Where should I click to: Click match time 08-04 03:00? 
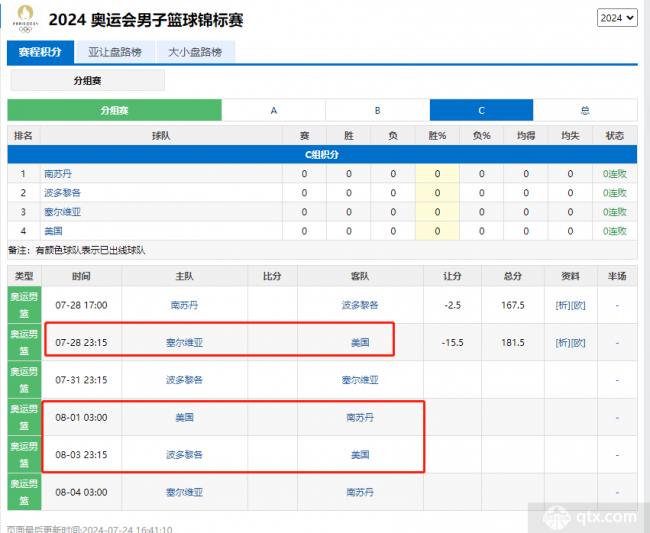pyautogui.click(x=81, y=492)
